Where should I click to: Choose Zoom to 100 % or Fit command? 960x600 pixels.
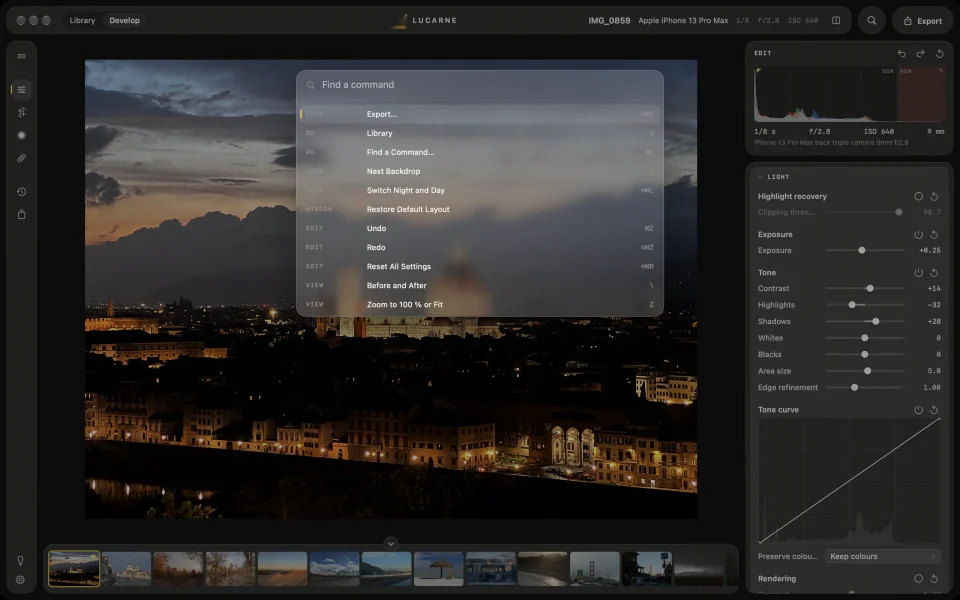pos(479,304)
